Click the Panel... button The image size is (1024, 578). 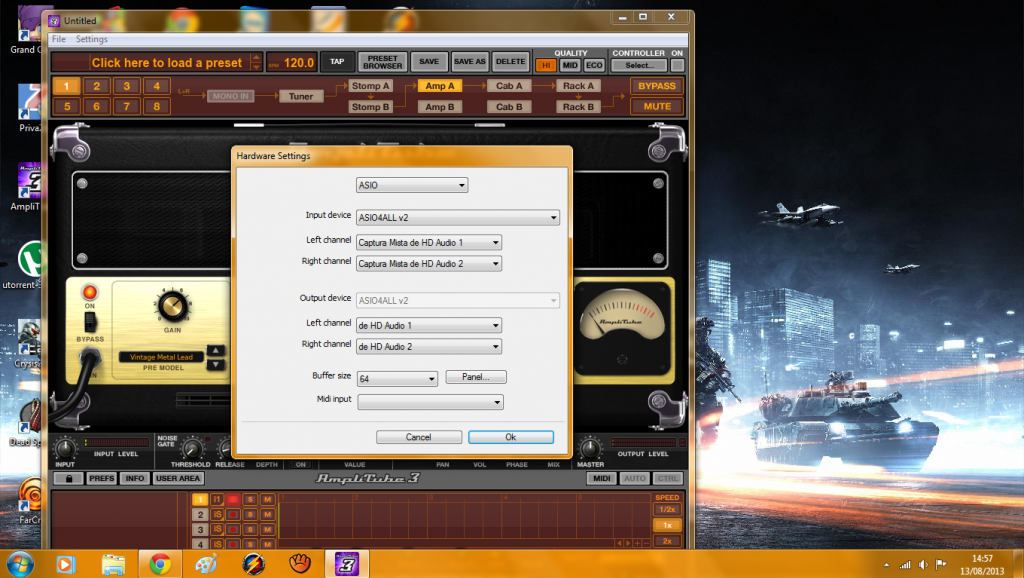pyautogui.click(x=476, y=377)
